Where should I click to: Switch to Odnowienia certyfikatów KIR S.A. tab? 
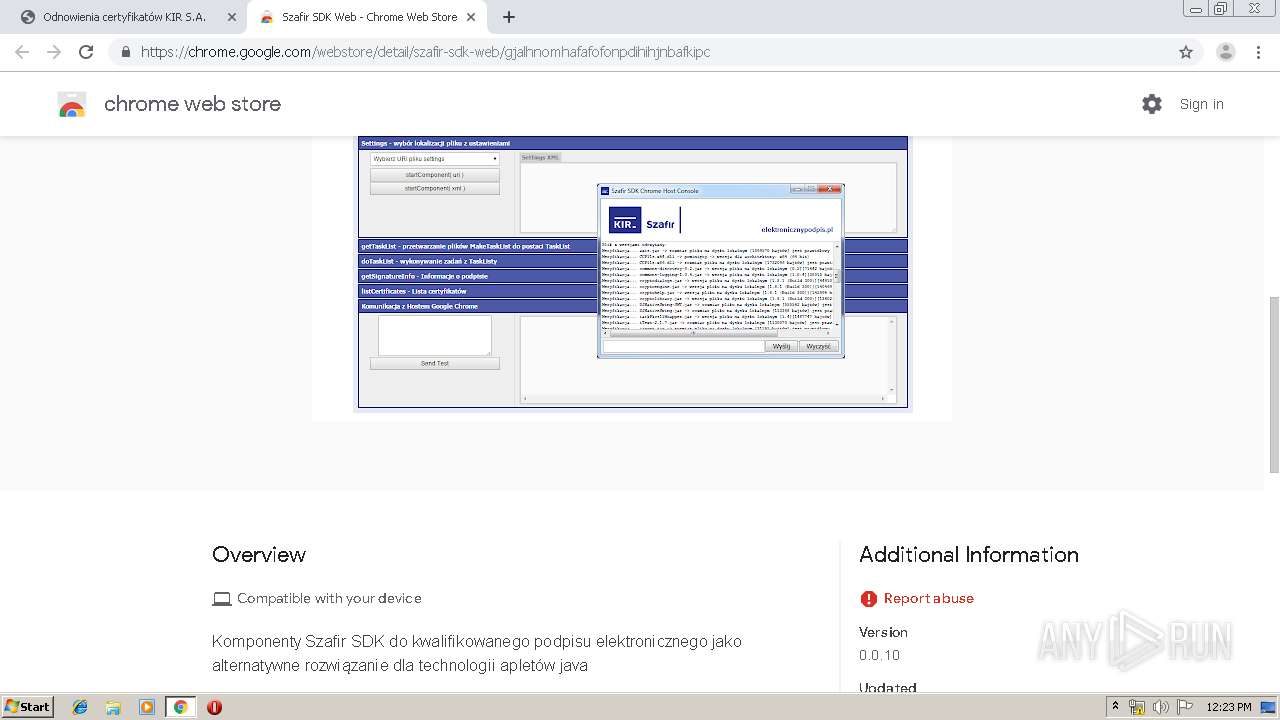(124, 17)
